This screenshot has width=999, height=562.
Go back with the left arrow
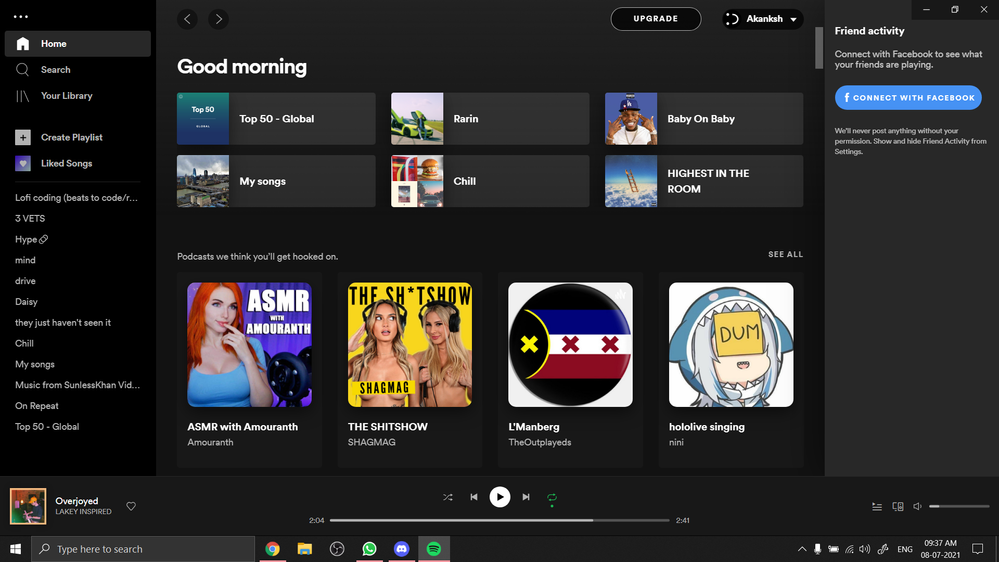pos(187,19)
